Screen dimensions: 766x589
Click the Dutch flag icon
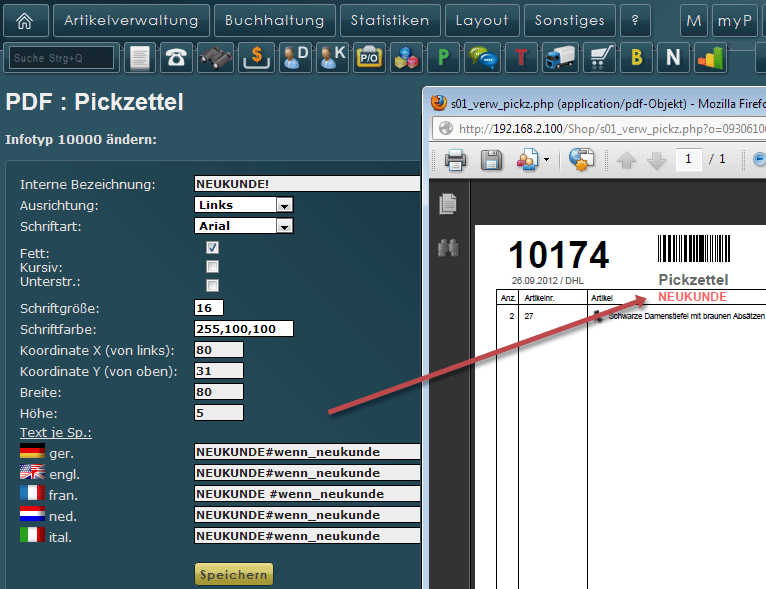click(x=32, y=514)
